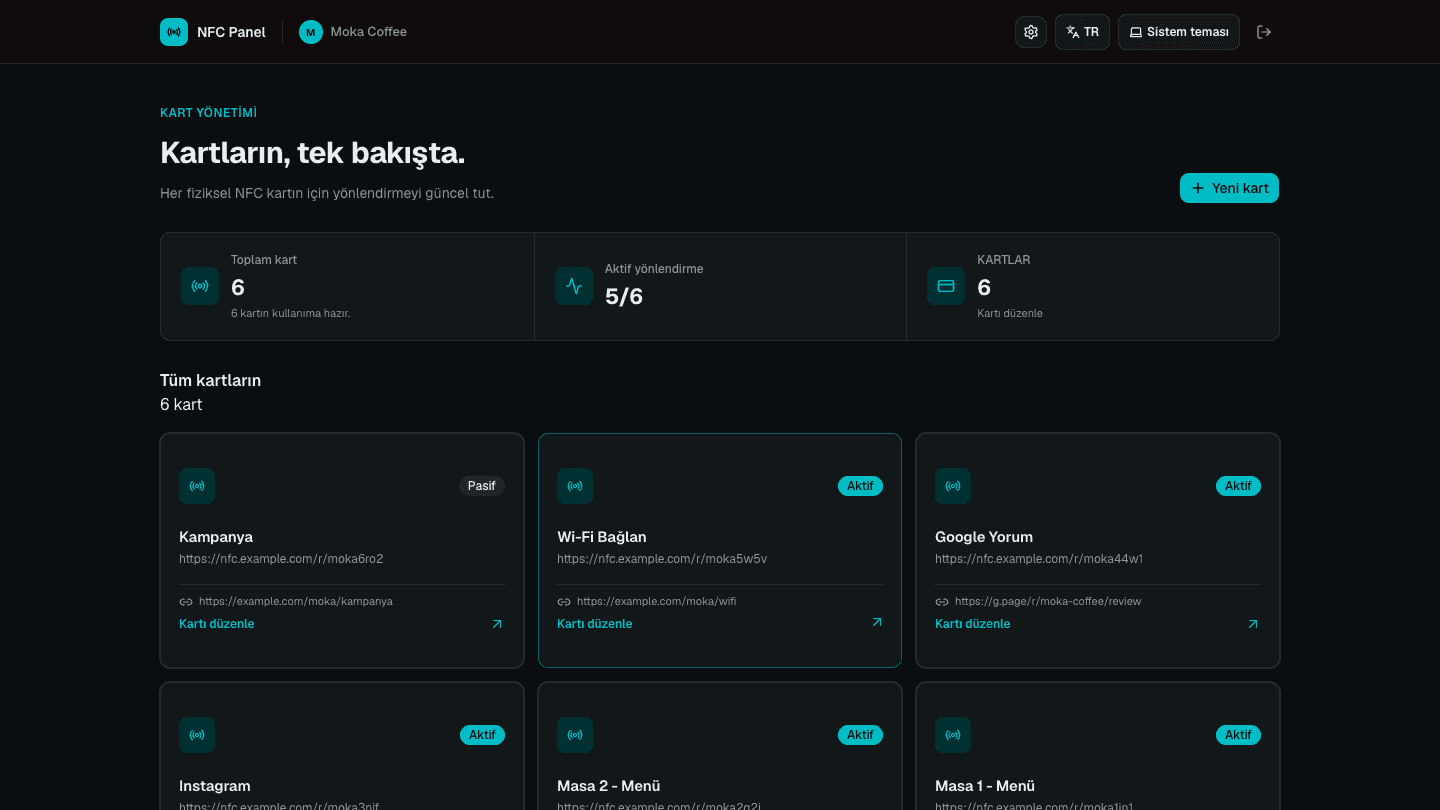
Task: Click Kartı düzenle under KARTLAR stat
Action: click(1010, 313)
